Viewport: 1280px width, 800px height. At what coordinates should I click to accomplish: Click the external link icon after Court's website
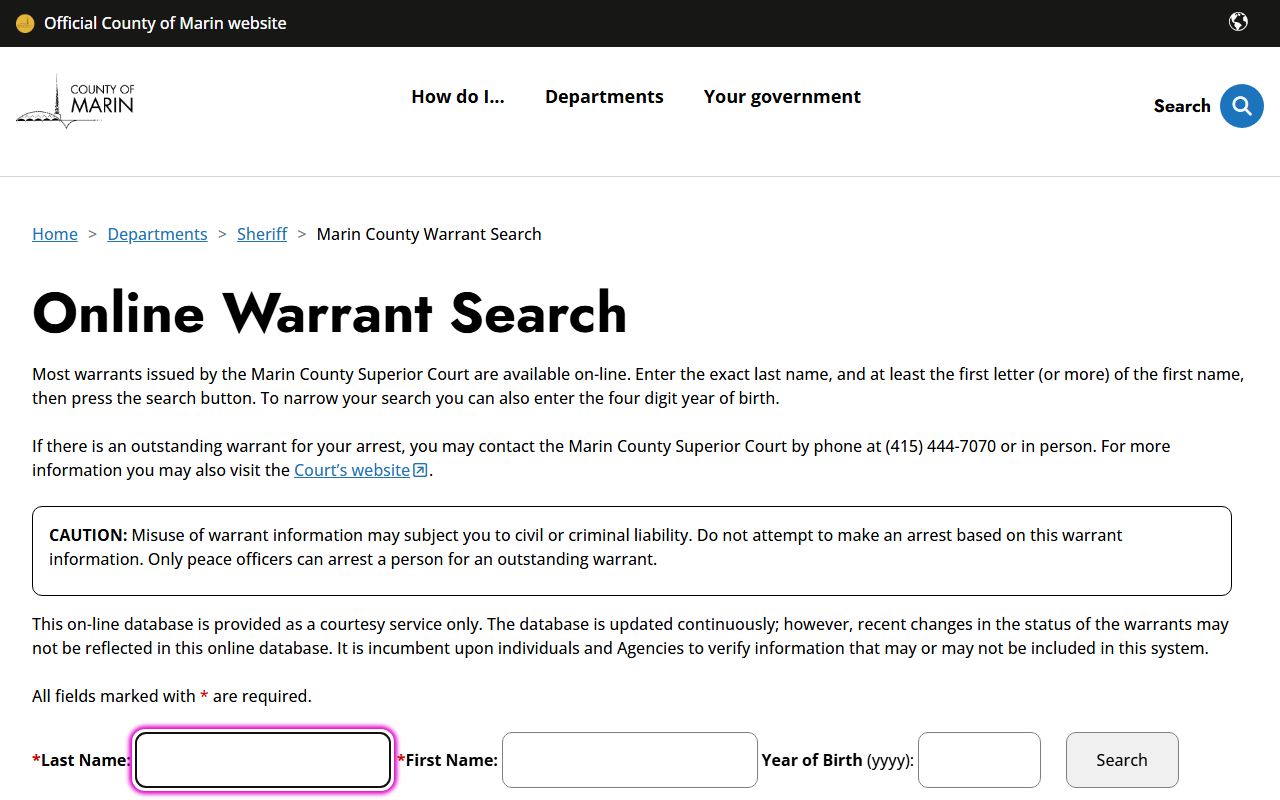pos(420,470)
